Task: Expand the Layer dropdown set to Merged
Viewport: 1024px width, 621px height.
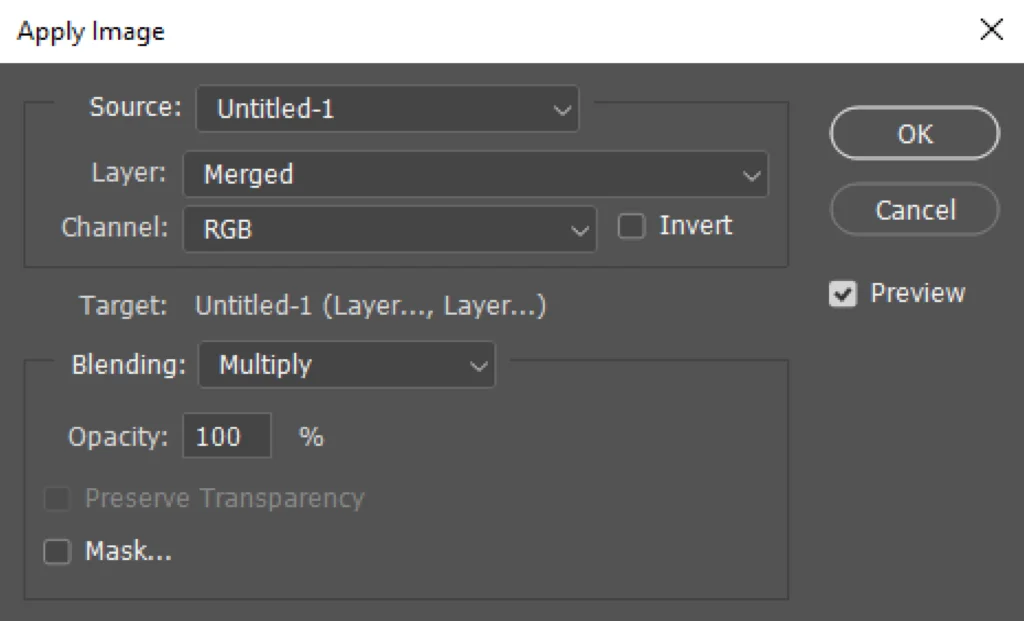Action: (x=475, y=175)
